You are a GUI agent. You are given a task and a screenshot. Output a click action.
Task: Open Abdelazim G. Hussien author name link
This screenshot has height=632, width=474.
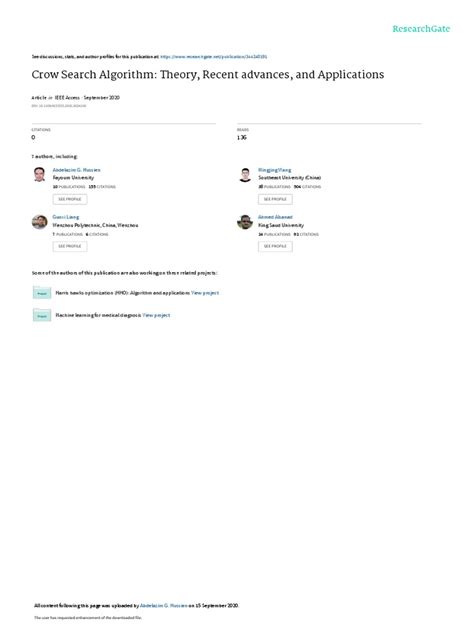tap(77, 170)
